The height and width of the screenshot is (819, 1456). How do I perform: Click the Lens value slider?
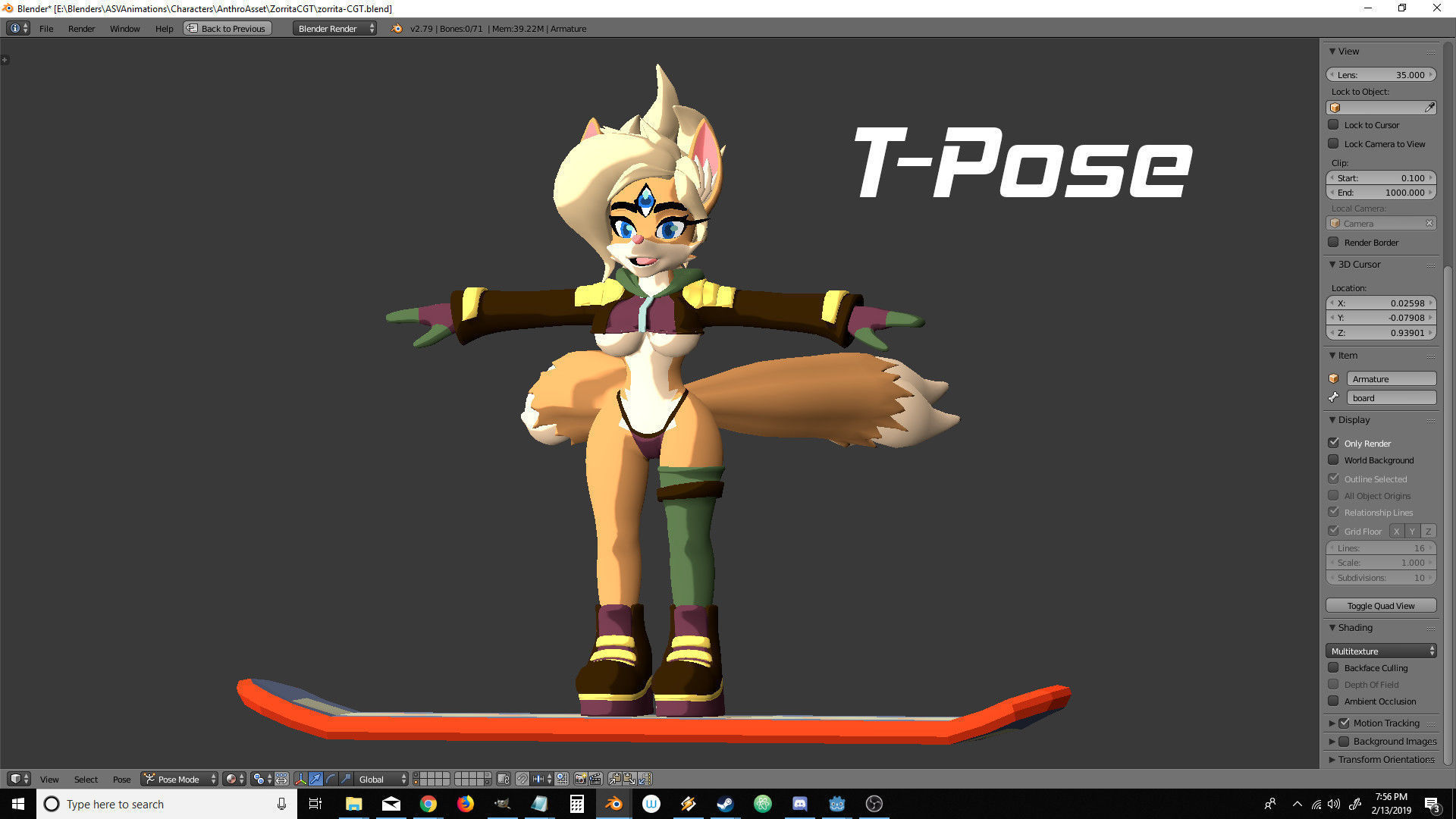pyautogui.click(x=1381, y=74)
